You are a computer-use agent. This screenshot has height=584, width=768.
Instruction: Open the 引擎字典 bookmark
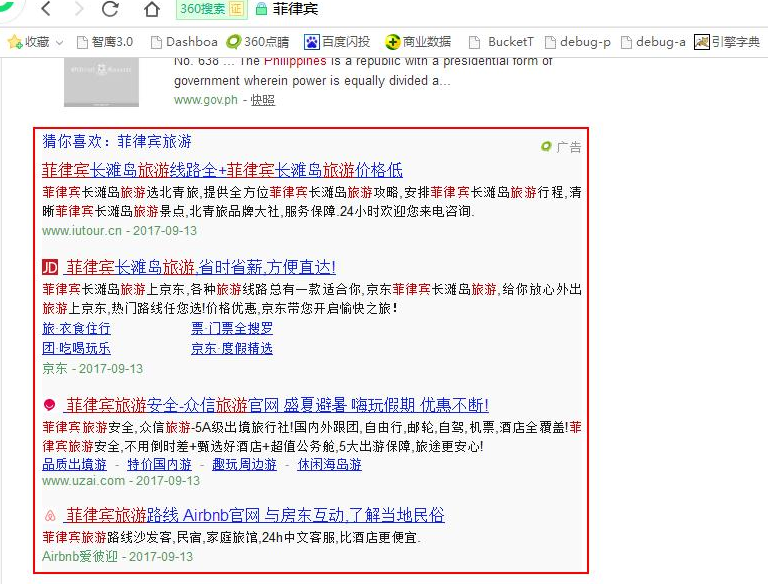(727, 42)
